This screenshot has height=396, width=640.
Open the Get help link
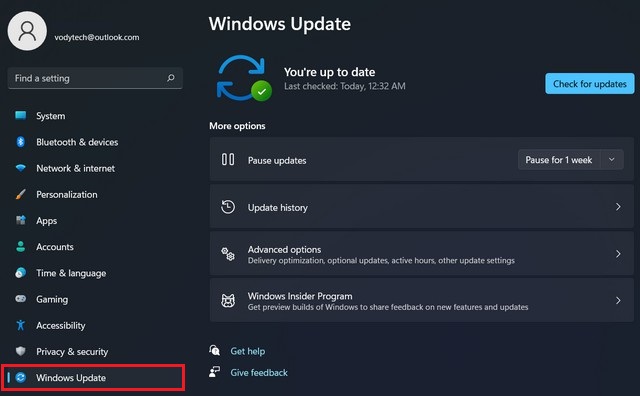[247, 351]
